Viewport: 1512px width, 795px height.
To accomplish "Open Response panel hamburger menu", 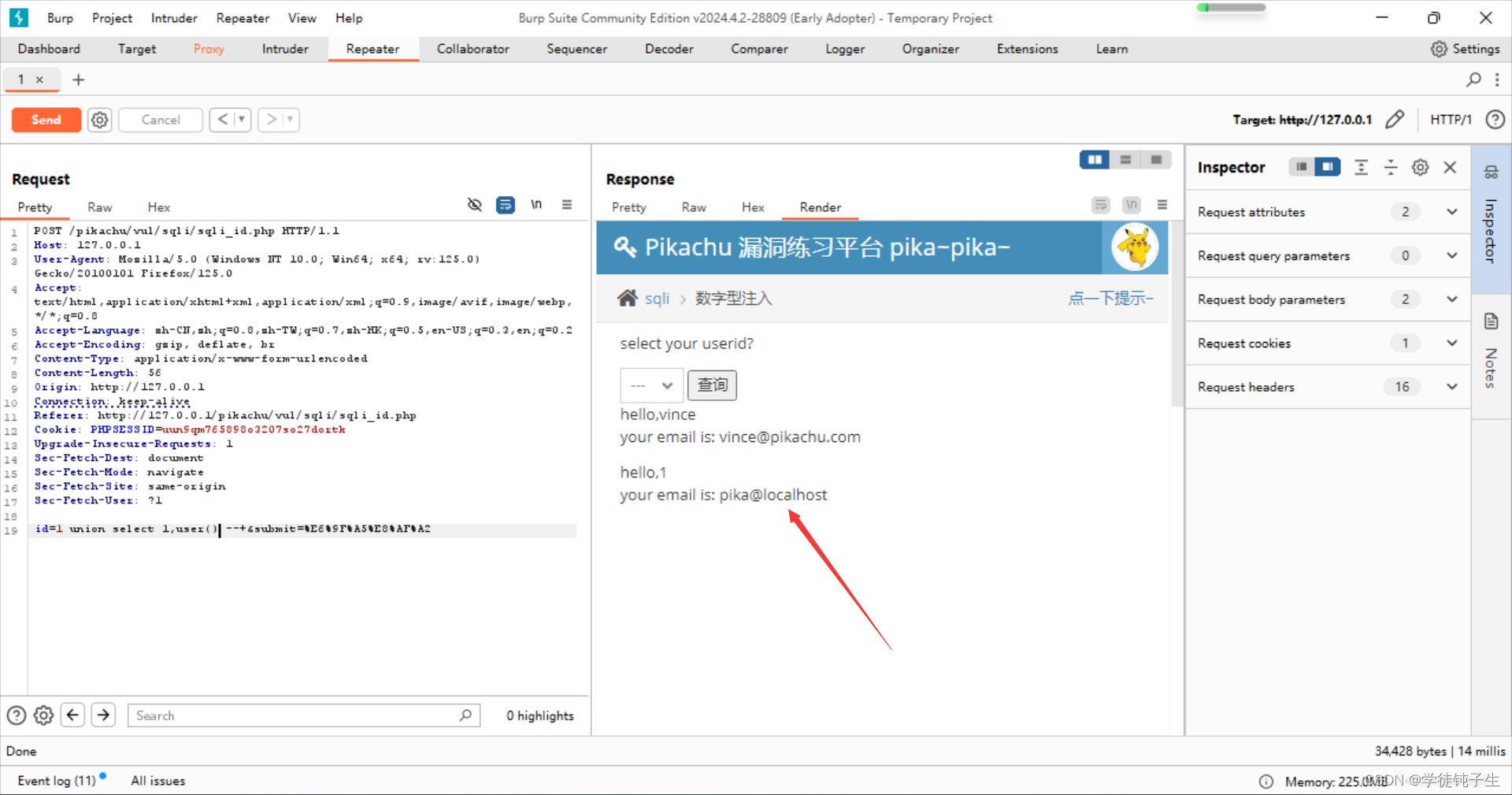I will tap(1162, 205).
